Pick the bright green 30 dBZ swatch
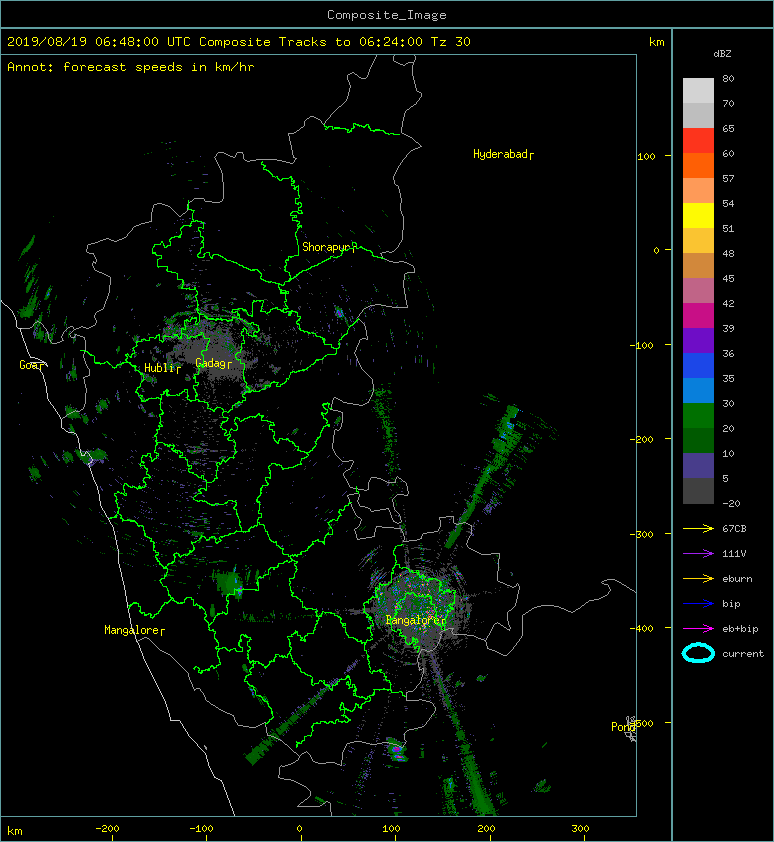 click(698, 416)
